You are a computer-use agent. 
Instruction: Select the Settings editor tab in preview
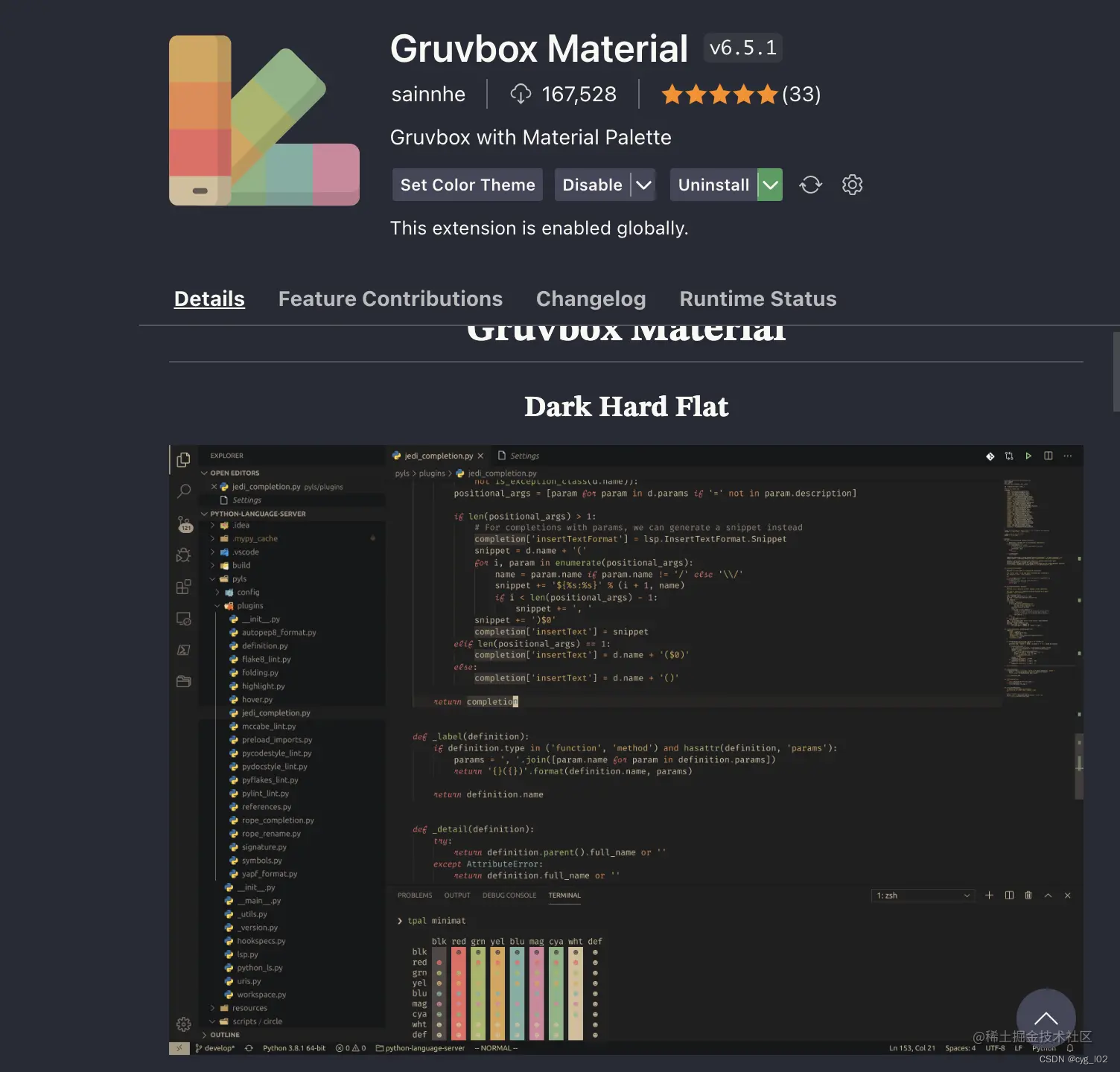[518, 456]
